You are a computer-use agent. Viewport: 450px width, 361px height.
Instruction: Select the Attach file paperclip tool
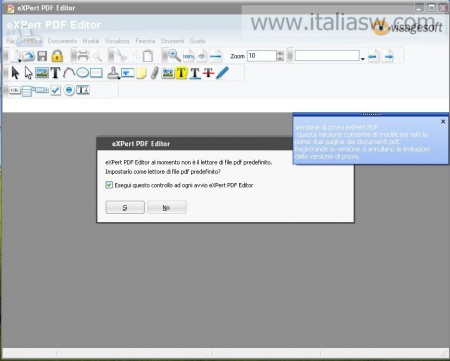pyautogui.click(x=154, y=73)
